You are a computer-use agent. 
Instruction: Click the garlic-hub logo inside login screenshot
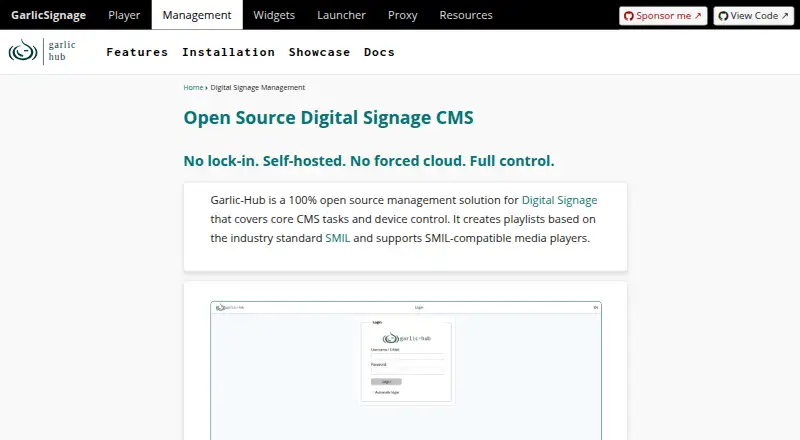407,338
